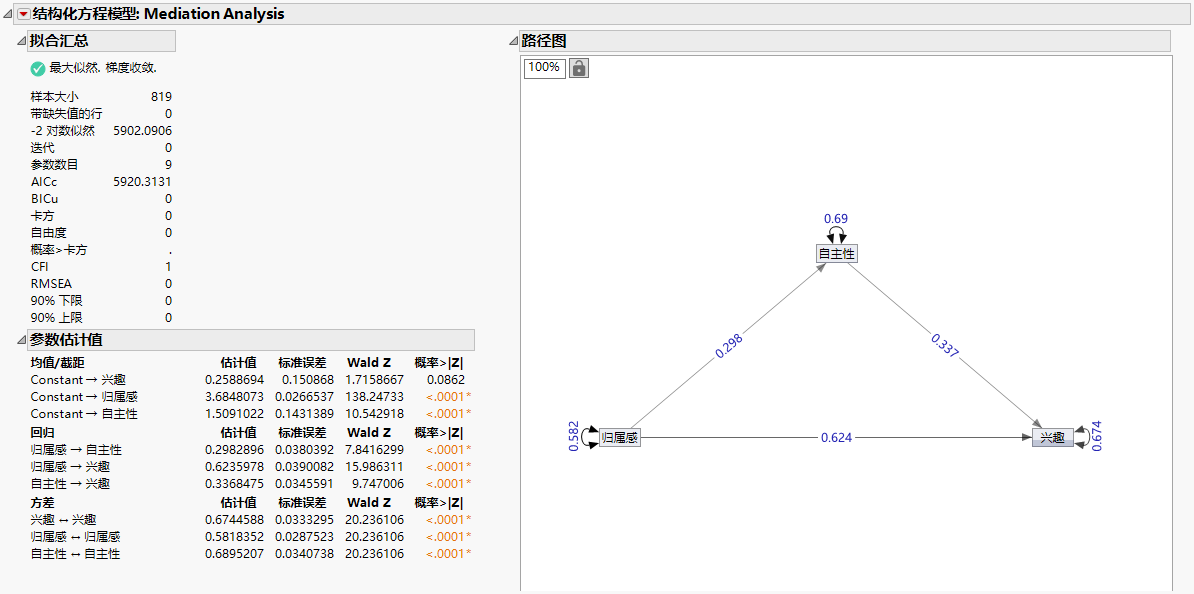Screen dimensions: 1194x594
Task: Click the AICc value 5920.3131
Action: pyautogui.click(x=142, y=182)
